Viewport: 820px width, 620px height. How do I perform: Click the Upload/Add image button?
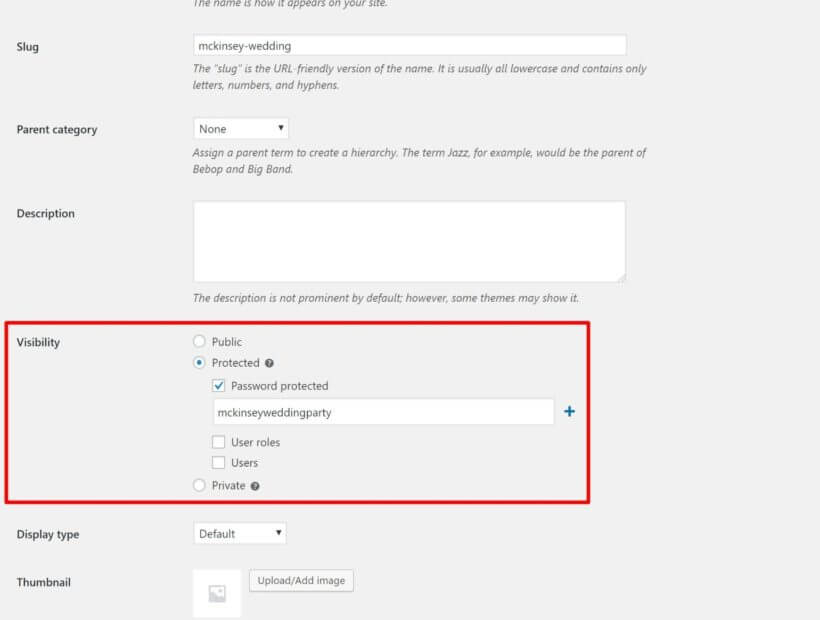[x=301, y=580]
